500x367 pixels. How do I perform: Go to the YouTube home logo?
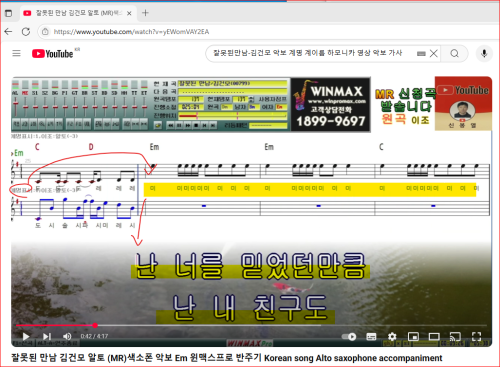53,54
